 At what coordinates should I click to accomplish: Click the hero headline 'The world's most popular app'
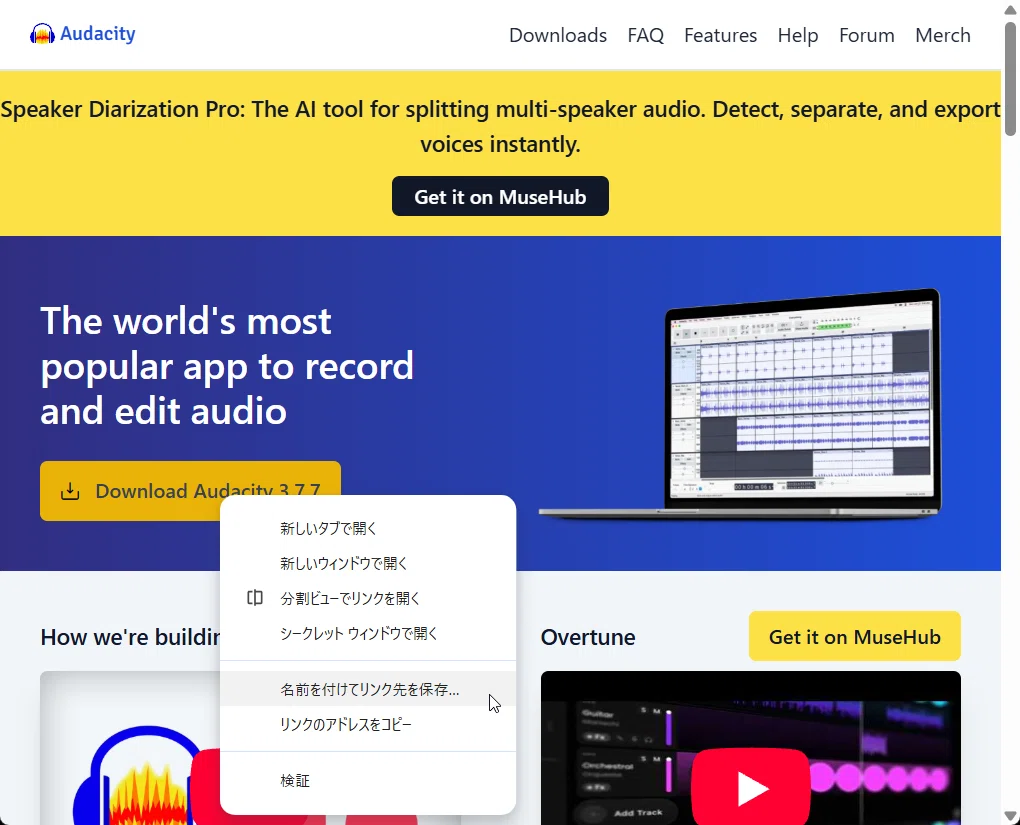tap(226, 366)
